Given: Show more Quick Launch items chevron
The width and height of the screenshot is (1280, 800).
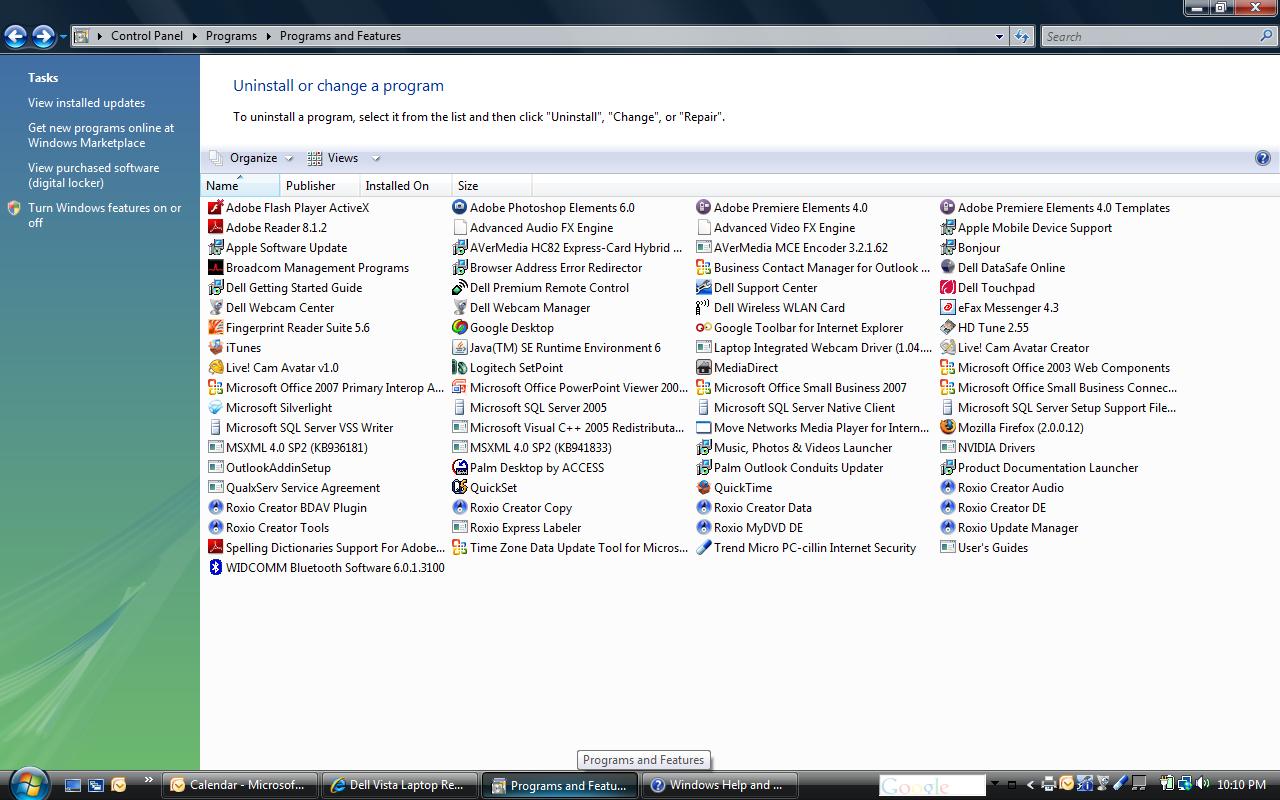Looking at the screenshot, I should click(x=149, y=780).
